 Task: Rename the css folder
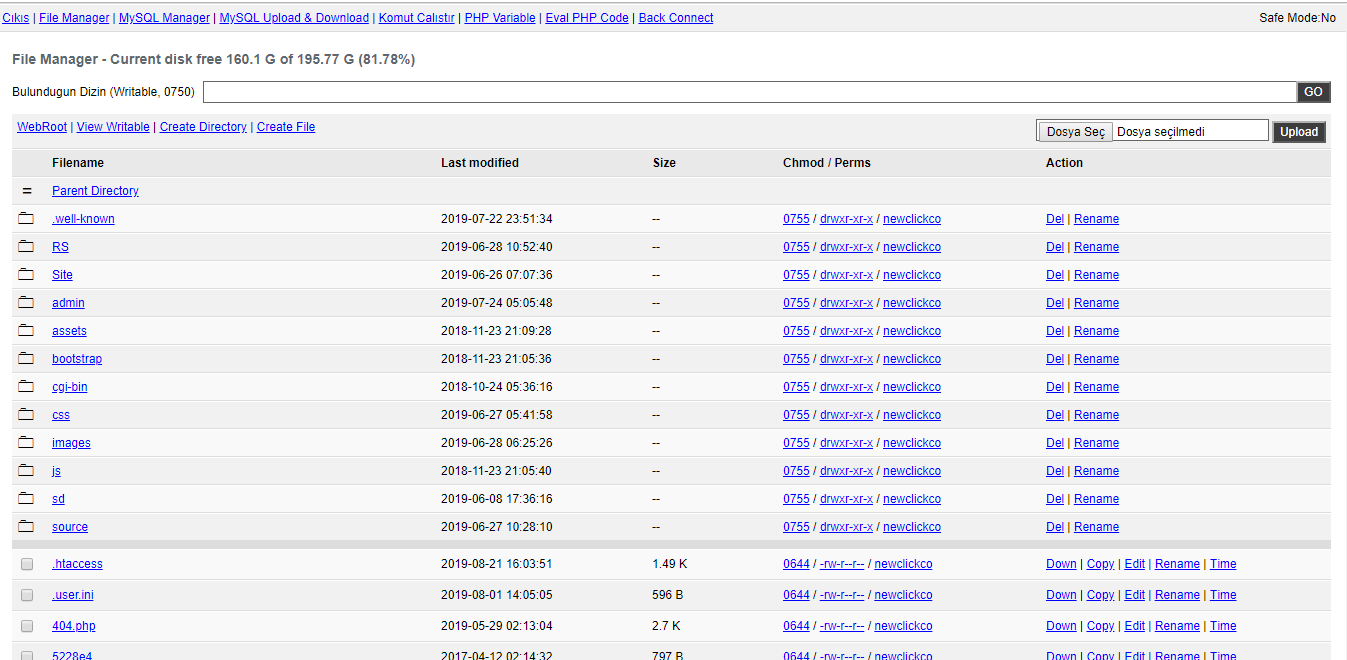[1096, 415]
